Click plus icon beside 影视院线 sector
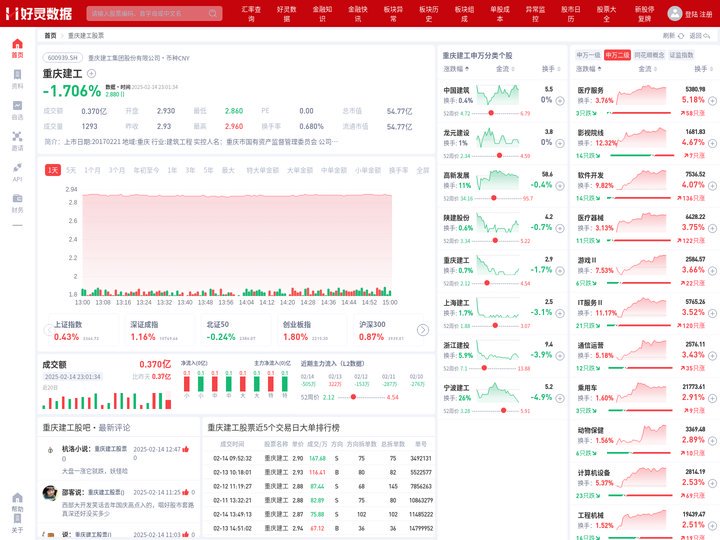Image resolution: width=720 pixels, height=540 pixels. pos(712,143)
